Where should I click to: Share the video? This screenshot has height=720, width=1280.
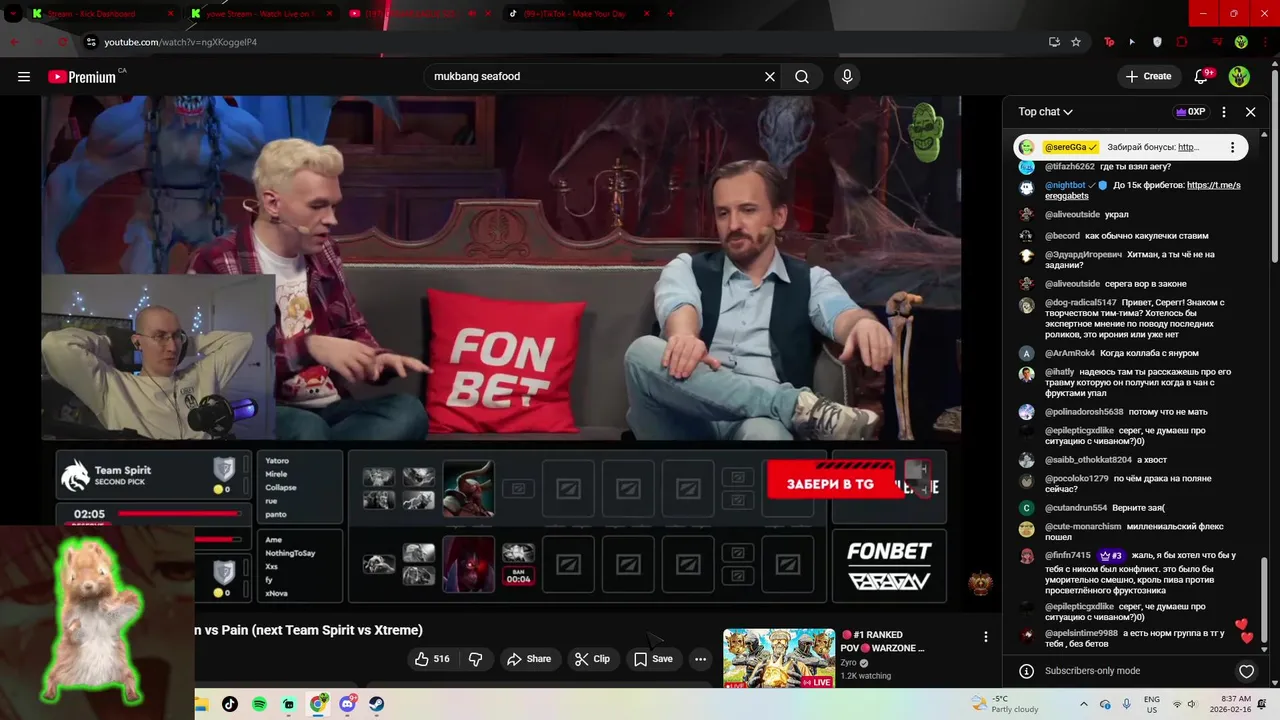tap(529, 659)
